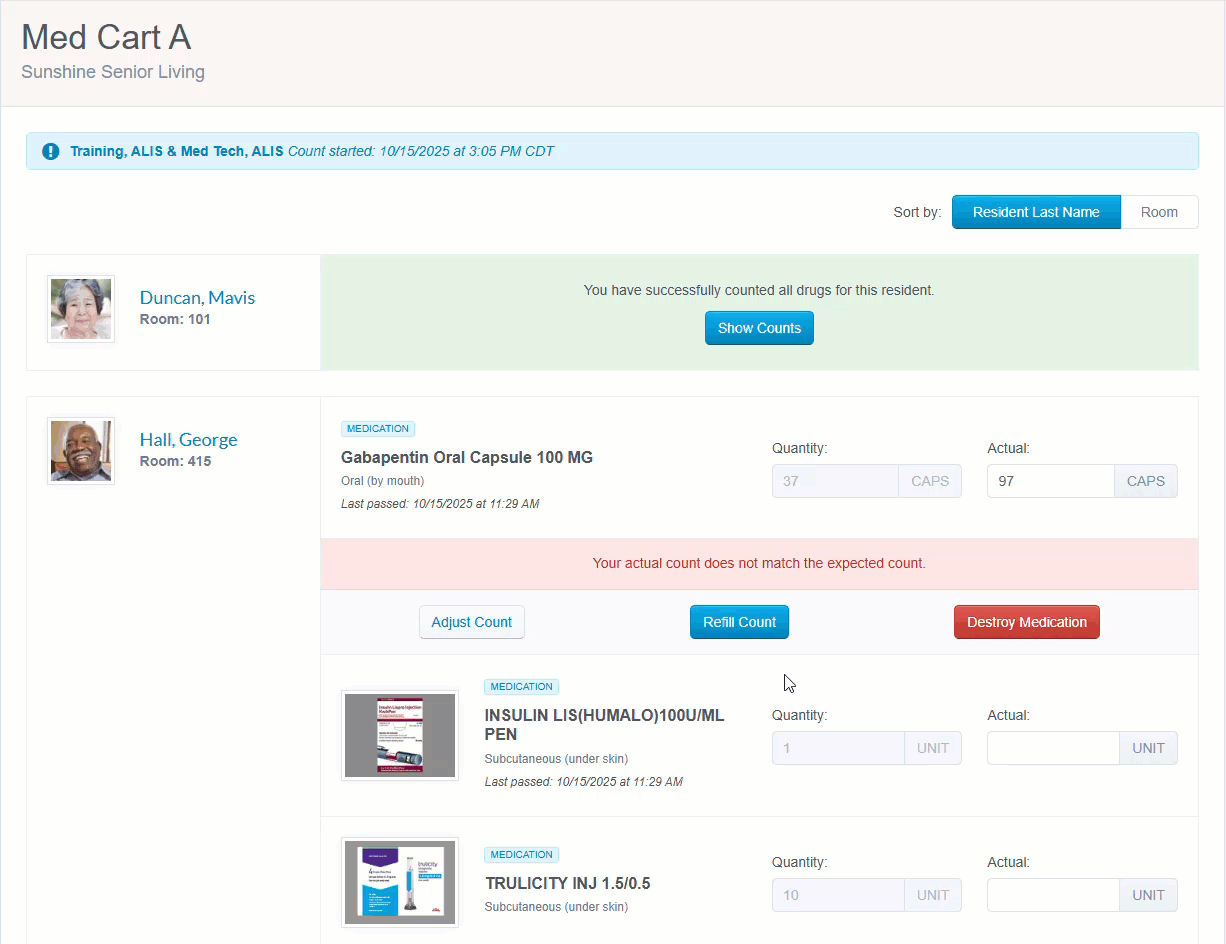1226x944 pixels.
Task: Open the Insulin Lispro KwikPen product image
Action: (x=400, y=735)
